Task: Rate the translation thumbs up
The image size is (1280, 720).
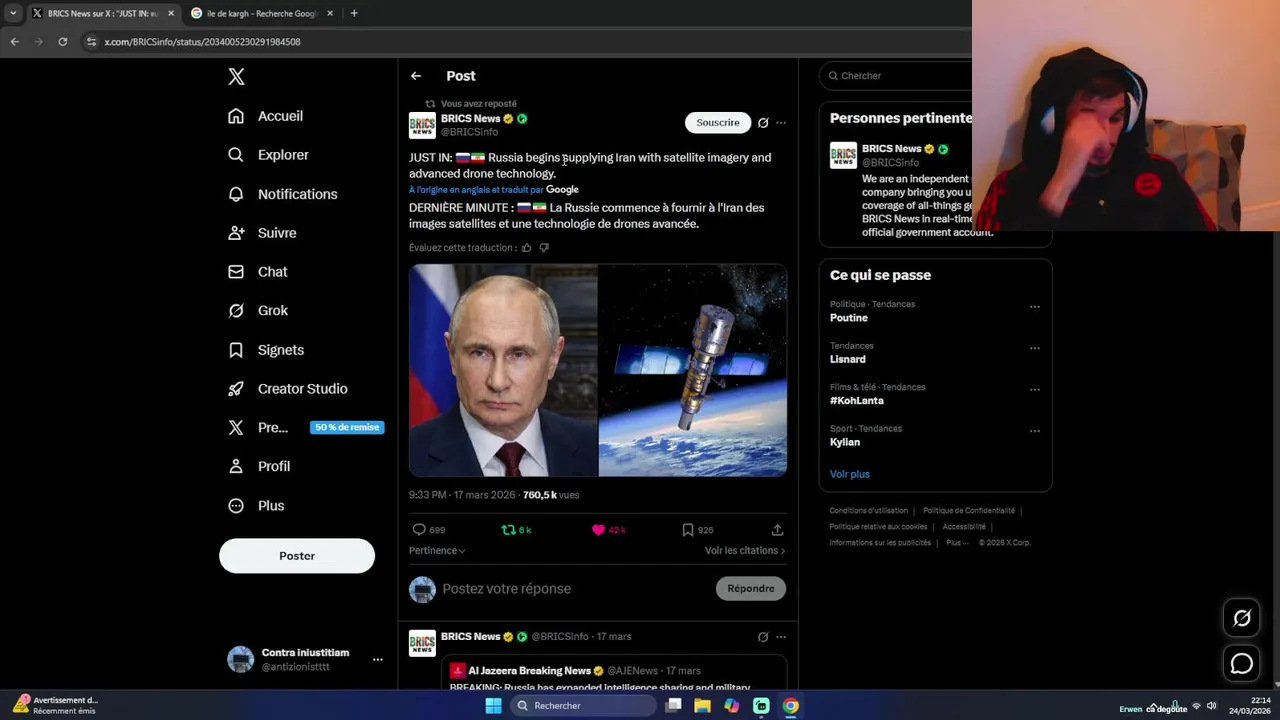Action: [x=527, y=248]
